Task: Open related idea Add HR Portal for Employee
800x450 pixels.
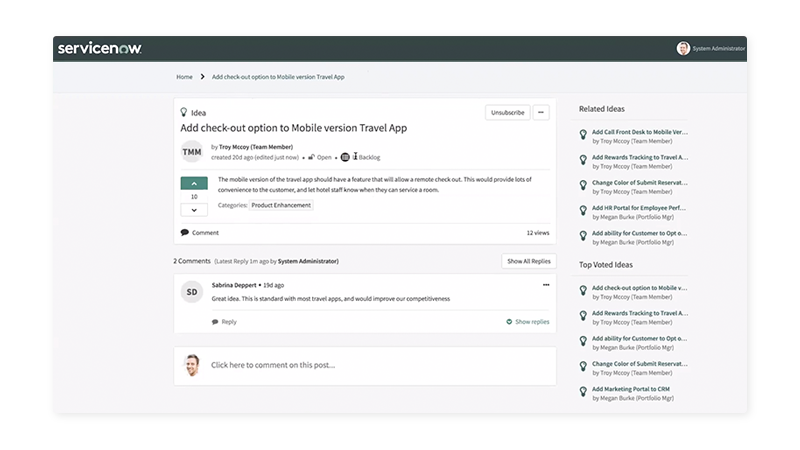Action: [x=639, y=208]
